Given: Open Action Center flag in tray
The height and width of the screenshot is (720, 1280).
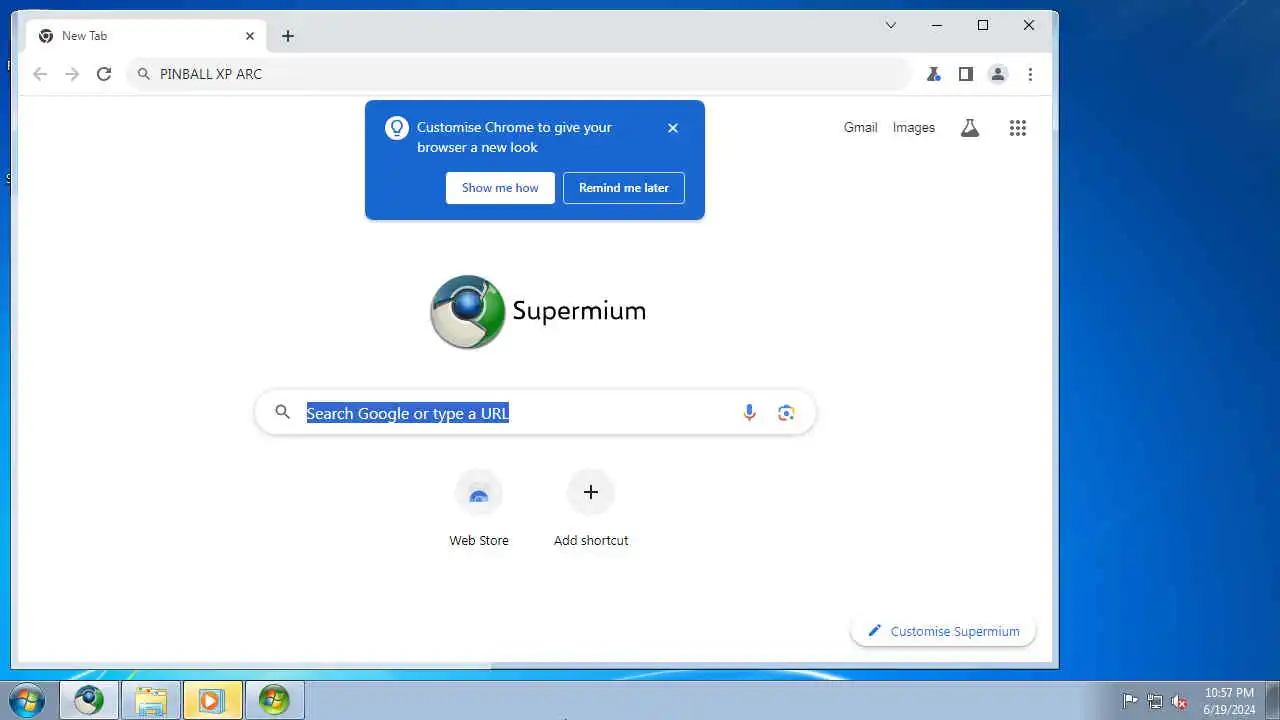Looking at the screenshot, I should (x=1130, y=701).
